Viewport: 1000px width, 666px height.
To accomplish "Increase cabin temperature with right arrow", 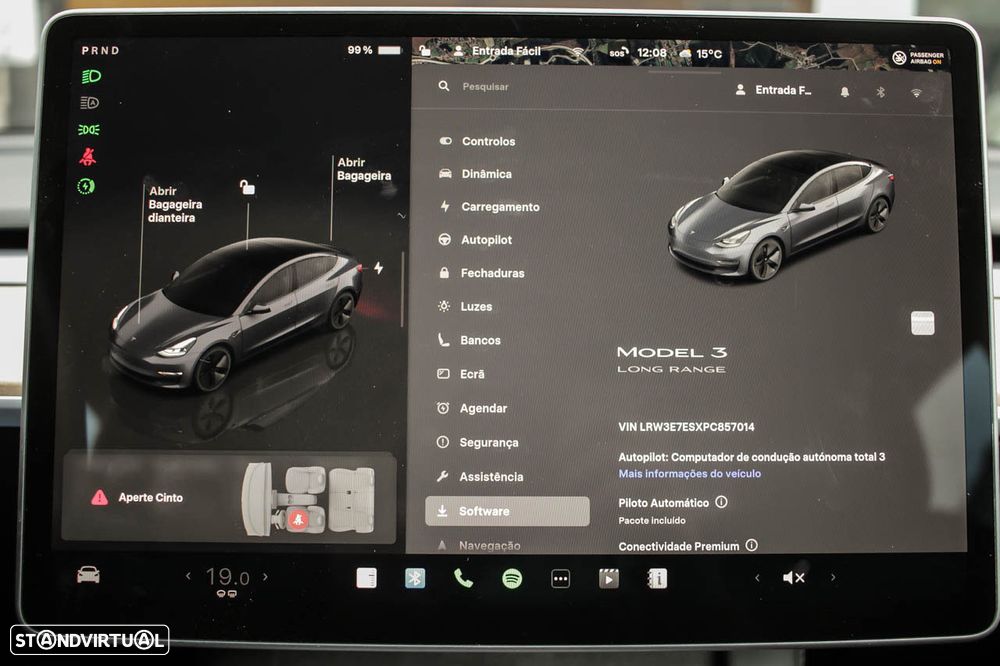I will (x=265, y=577).
